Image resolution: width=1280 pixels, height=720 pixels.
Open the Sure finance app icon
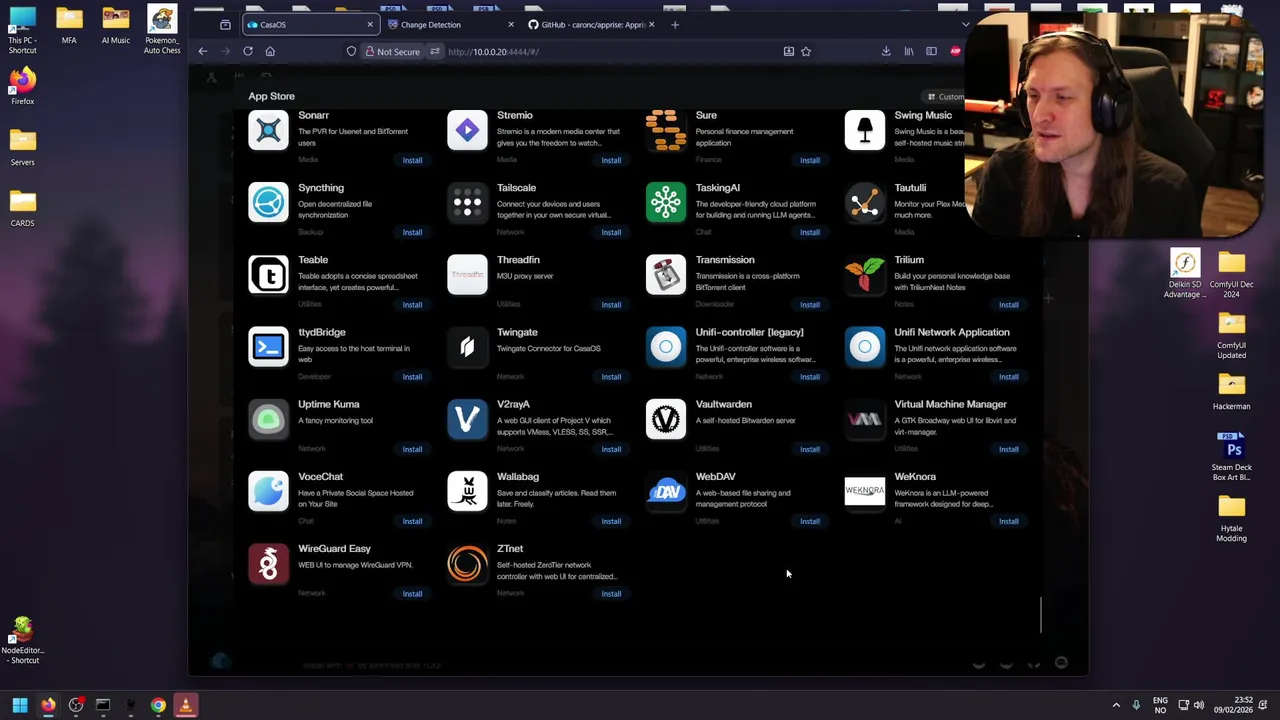coord(666,130)
